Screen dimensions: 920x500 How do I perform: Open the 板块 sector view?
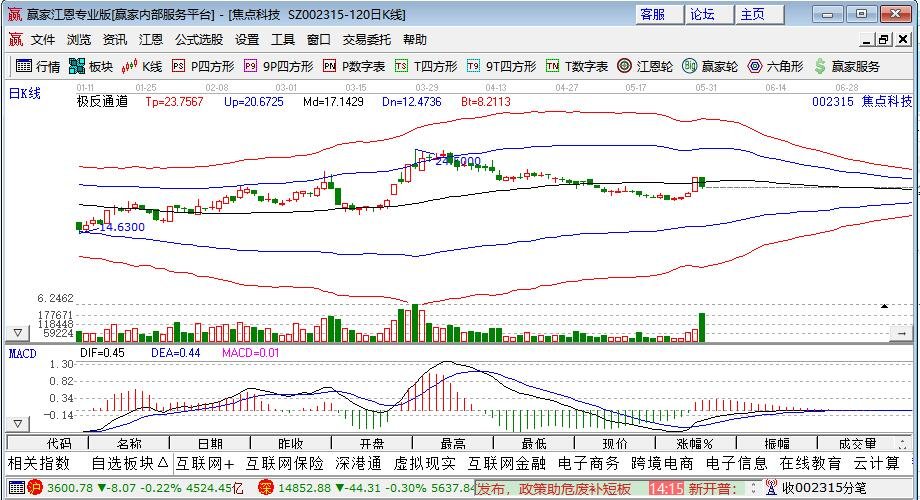coord(90,66)
